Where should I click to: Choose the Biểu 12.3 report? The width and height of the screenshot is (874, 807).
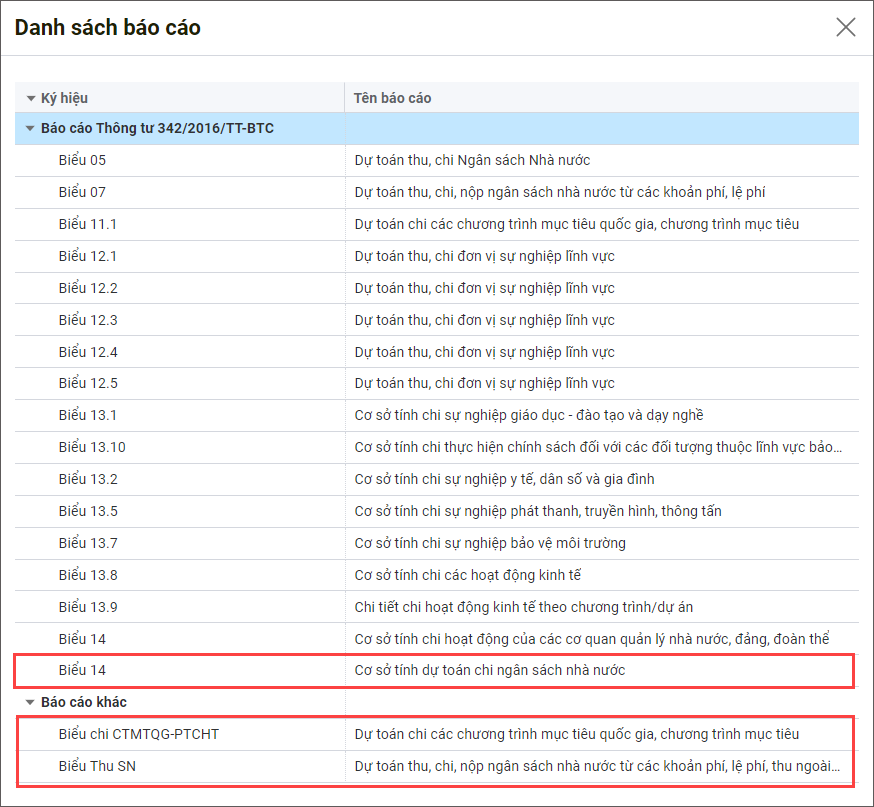pyautogui.click(x=88, y=320)
